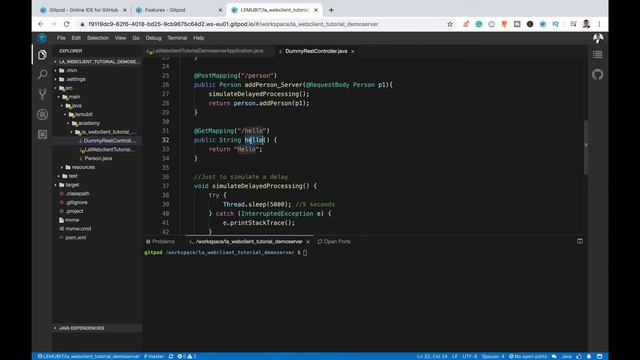This screenshot has width=640, height=360.
Task: Switch to the 'Features - Gitpod' browser tab
Action: tap(179, 10)
